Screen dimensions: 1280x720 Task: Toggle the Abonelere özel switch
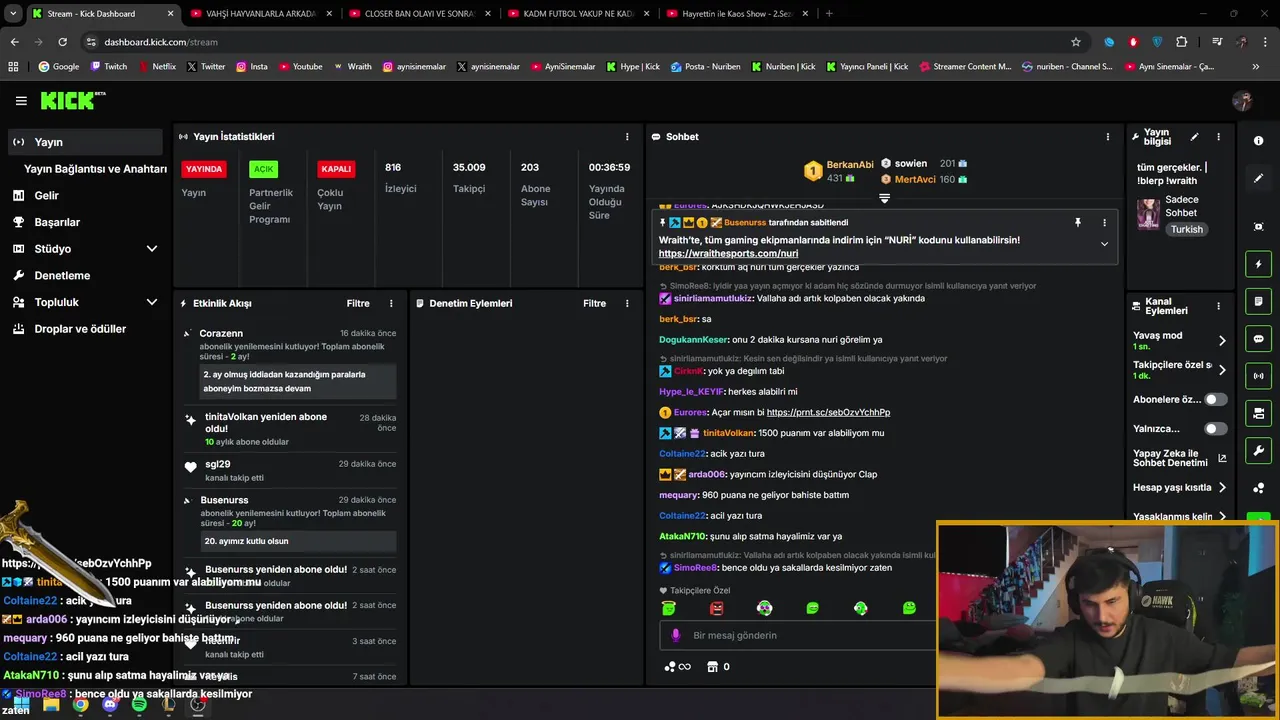pyautogui.click(x=1215, y=399)
